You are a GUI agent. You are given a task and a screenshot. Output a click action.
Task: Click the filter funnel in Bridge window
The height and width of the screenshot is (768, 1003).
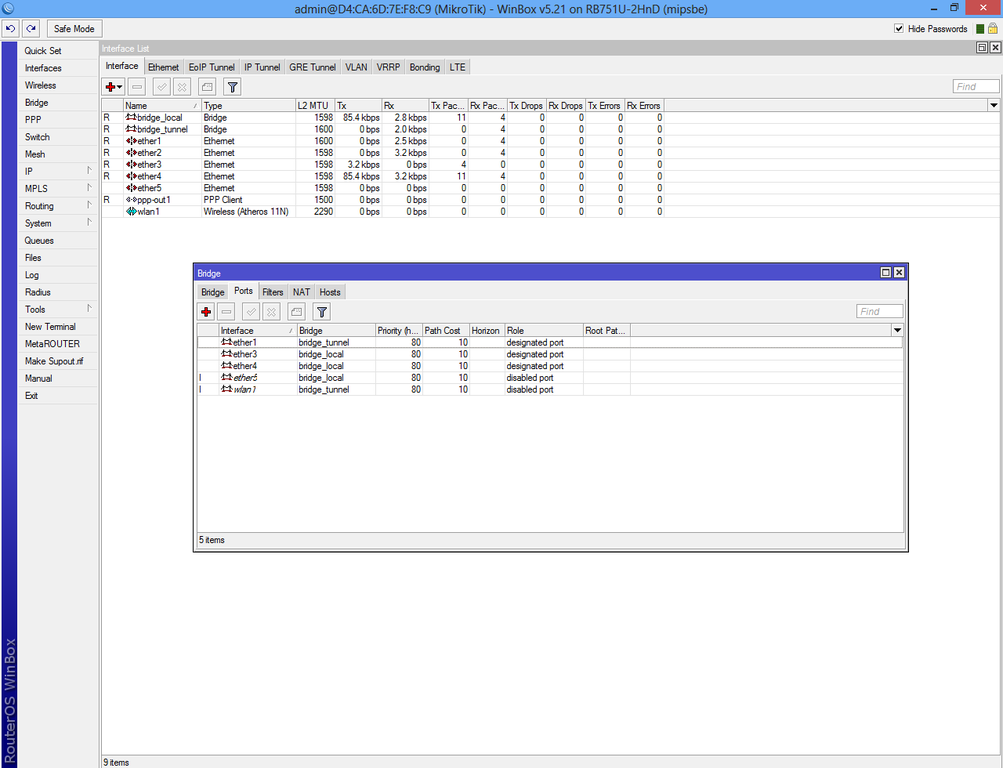[x=321, y=312]
